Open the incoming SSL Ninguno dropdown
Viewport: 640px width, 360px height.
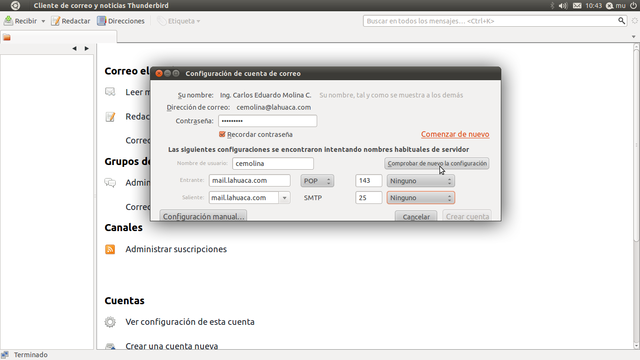click(x=420, y=180)
